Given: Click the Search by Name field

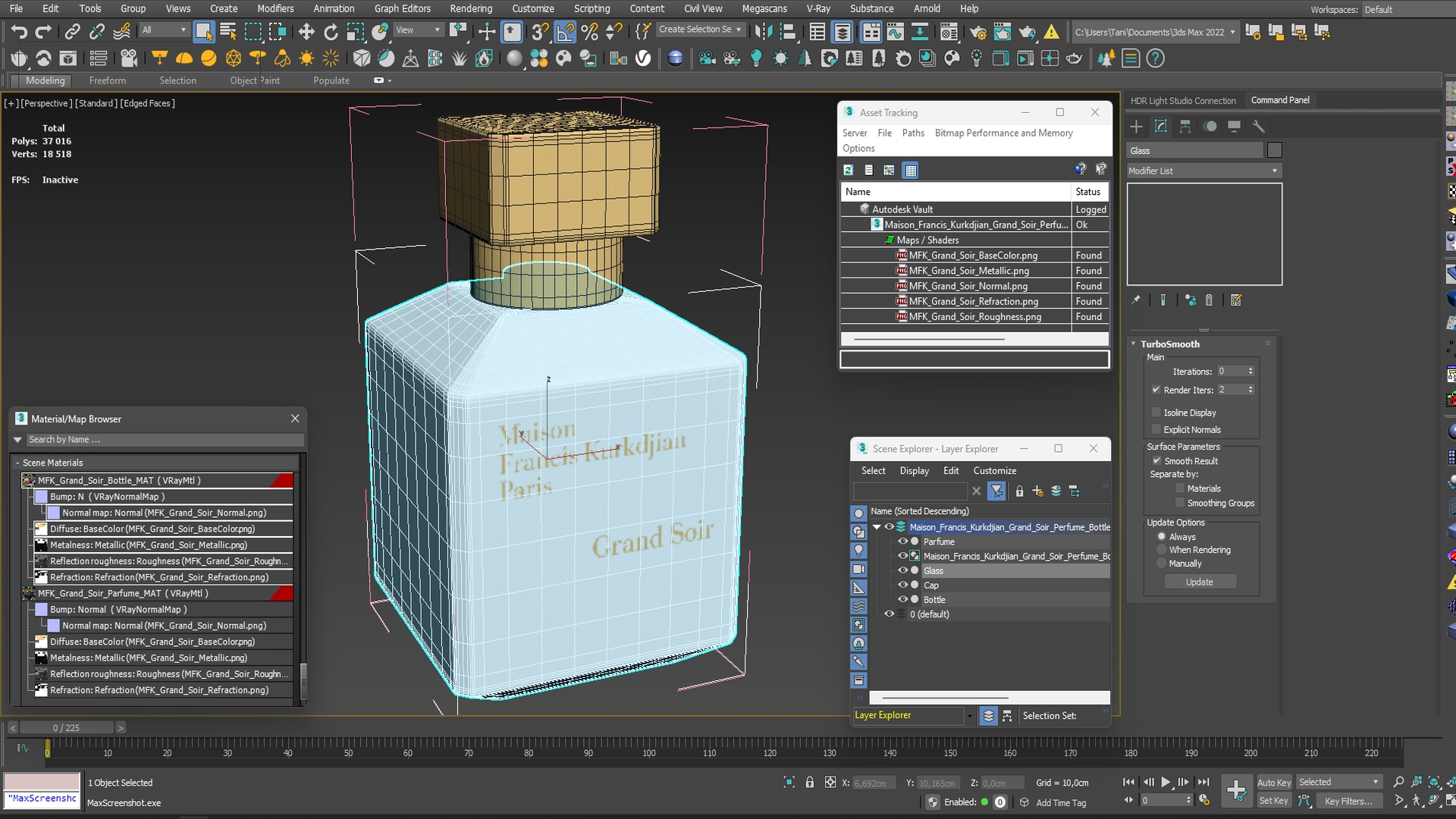Looking at the screenshot, I should tap(165, 440).
